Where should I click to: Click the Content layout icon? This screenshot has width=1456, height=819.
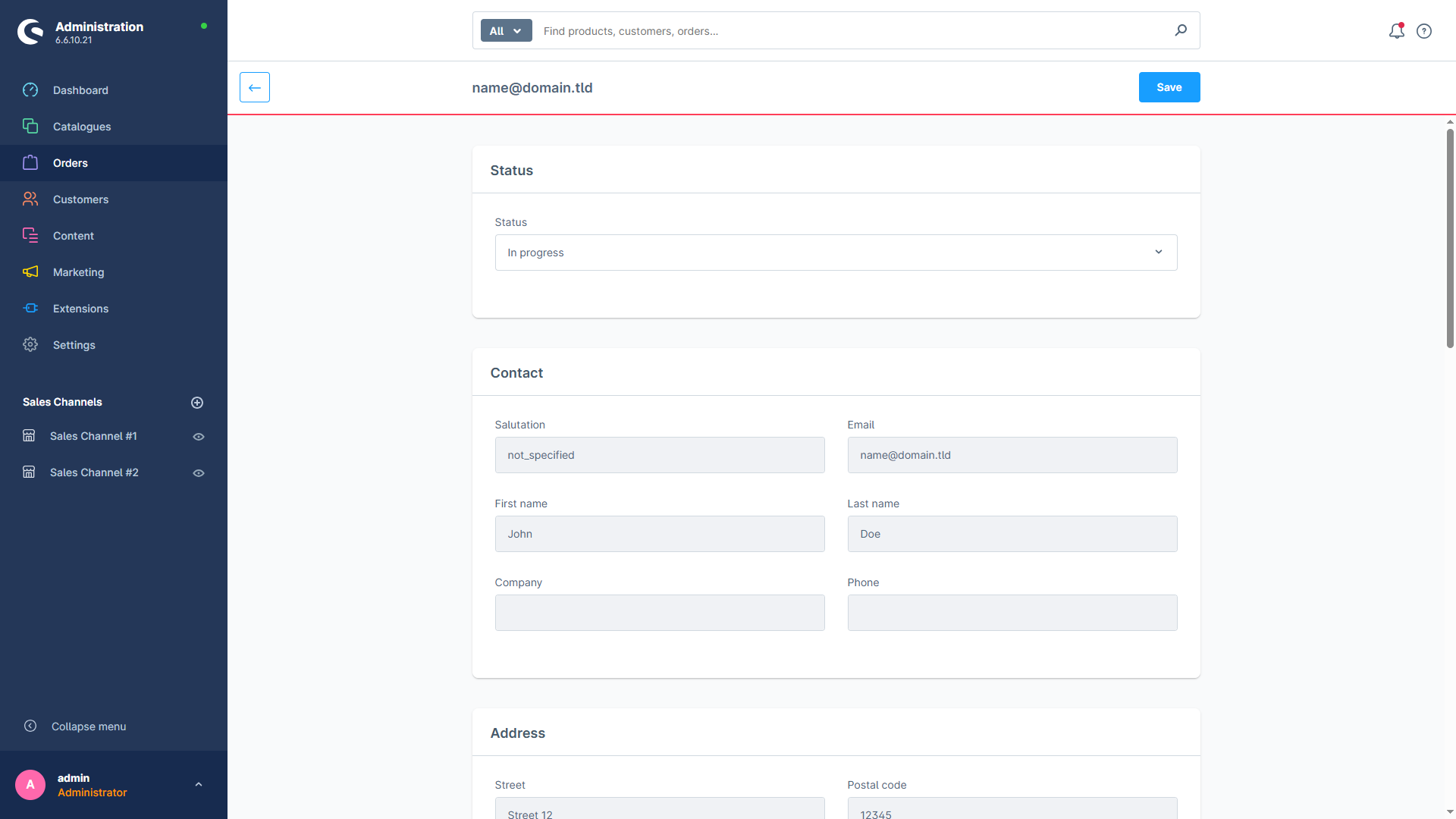point(30,236)
